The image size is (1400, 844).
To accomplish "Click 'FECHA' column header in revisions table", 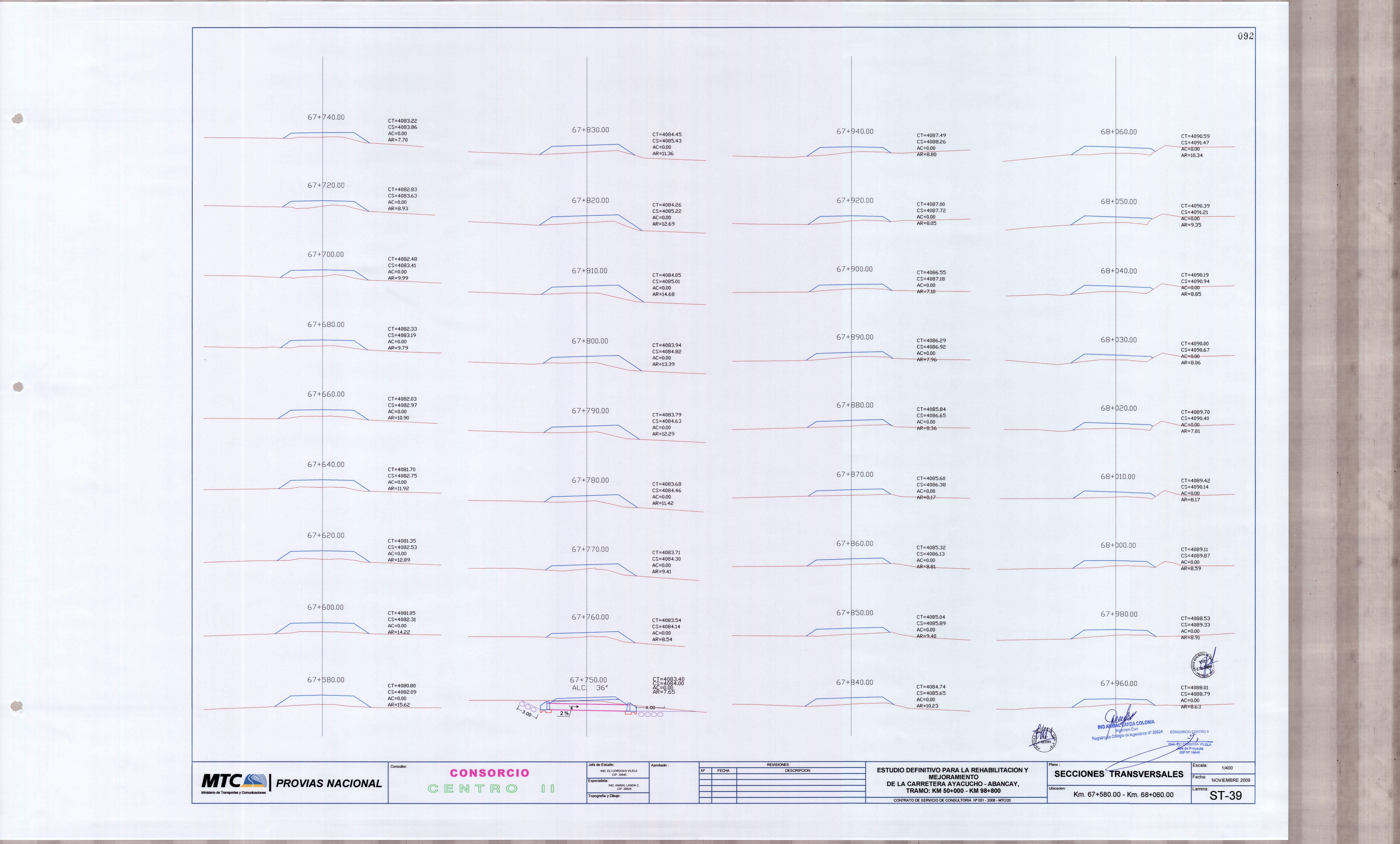I will pyautogui.click(x=723, y=771).
